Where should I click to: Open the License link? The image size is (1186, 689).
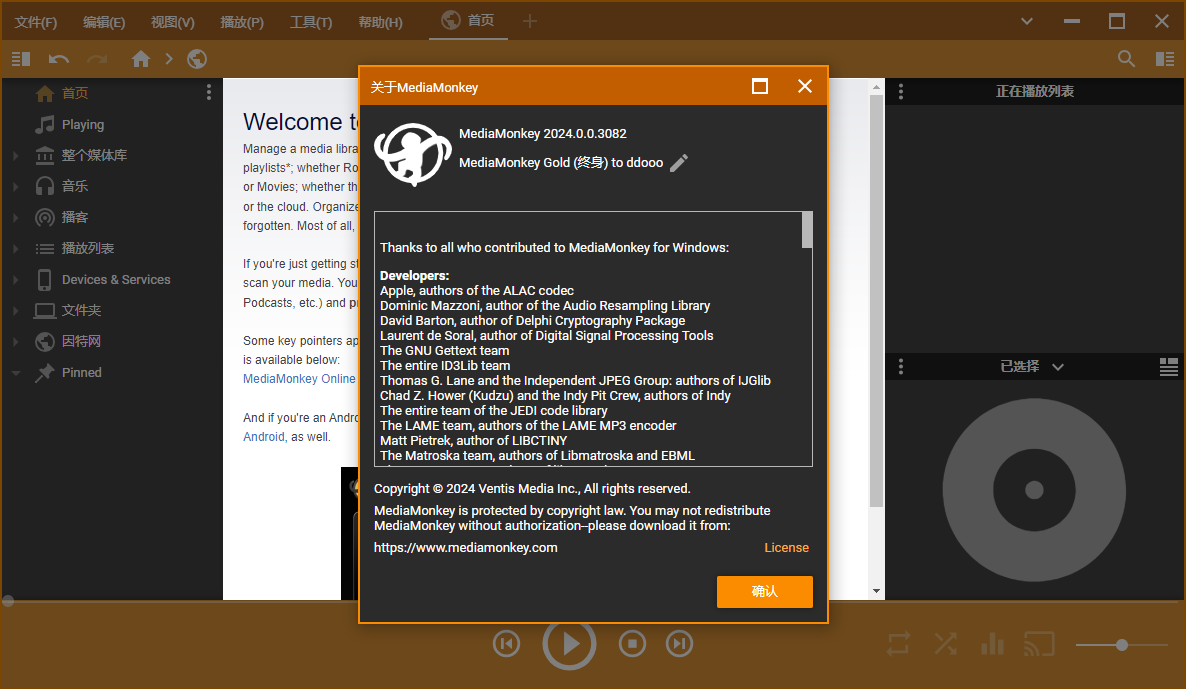[x=787, y=548]
